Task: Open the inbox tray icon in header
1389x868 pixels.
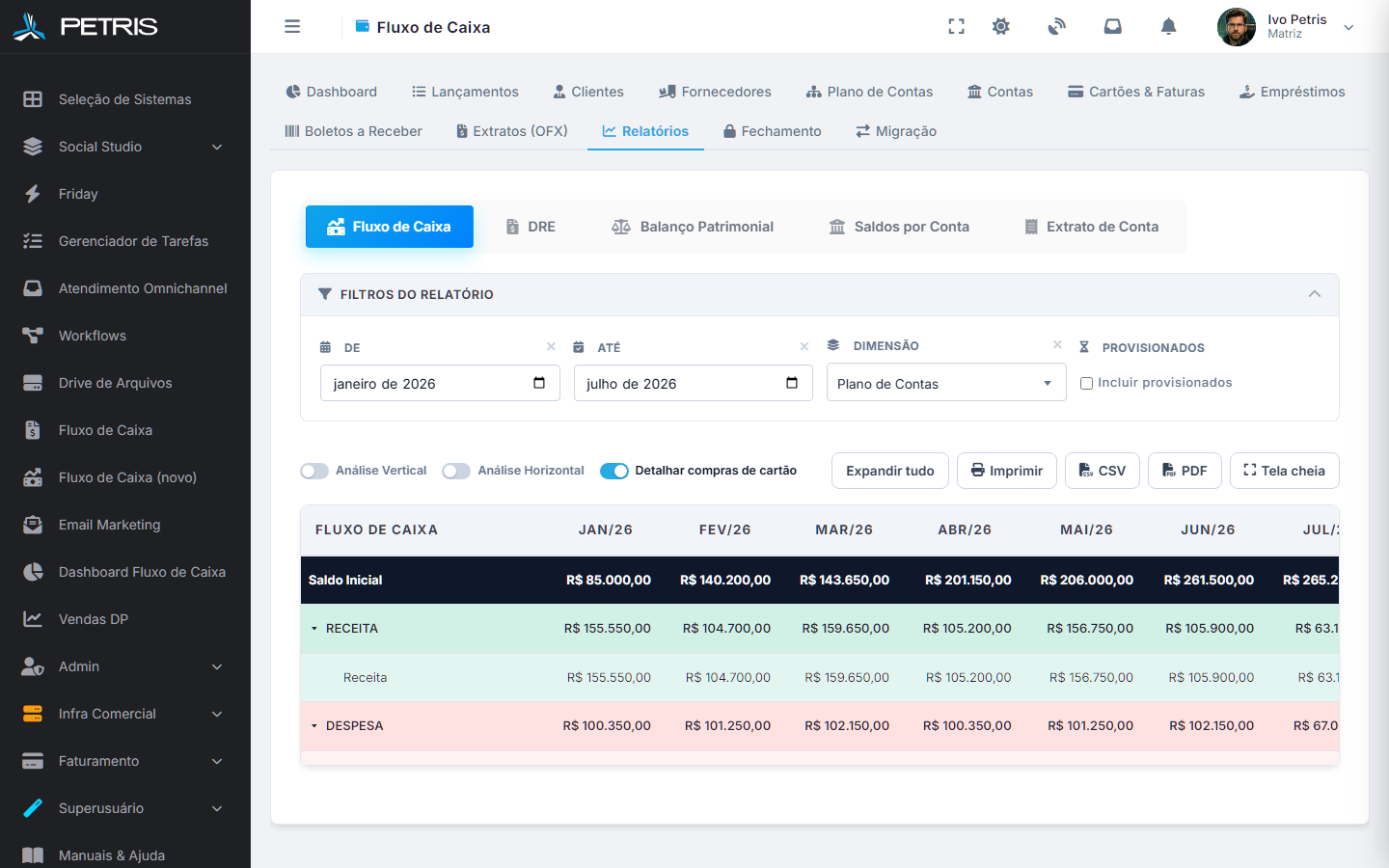Action: (x=1112, y=27)
